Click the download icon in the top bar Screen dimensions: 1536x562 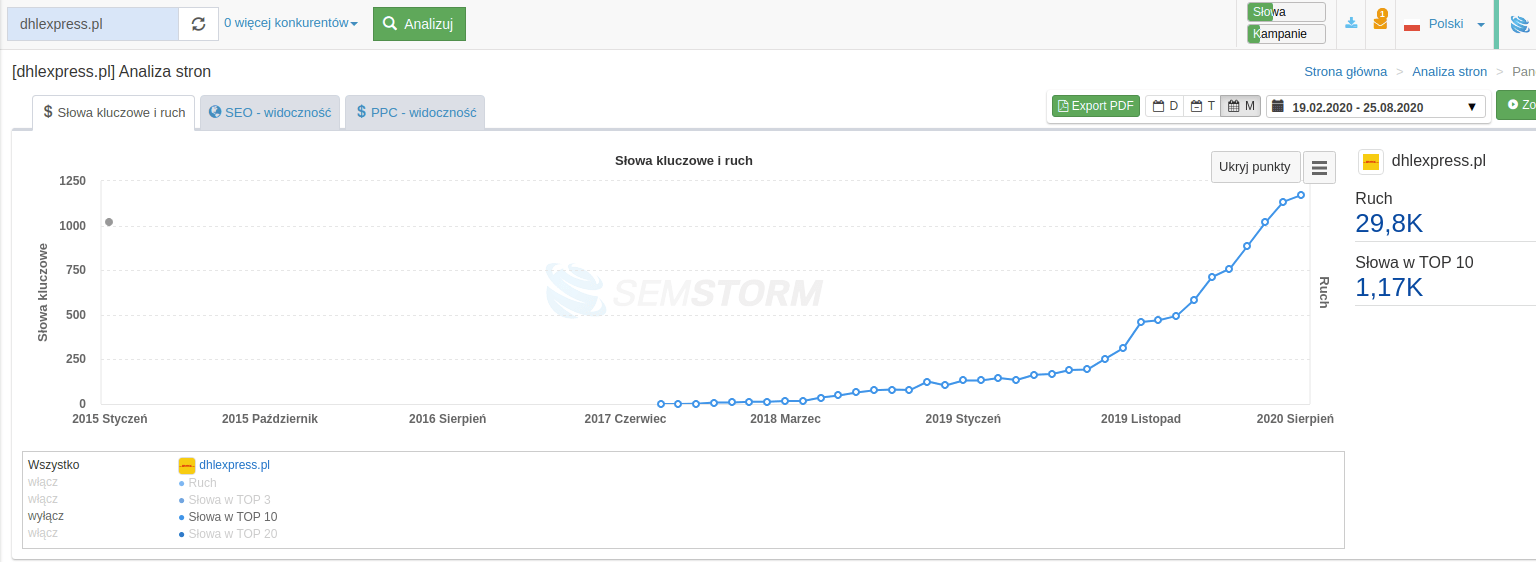click(1352, 23)
